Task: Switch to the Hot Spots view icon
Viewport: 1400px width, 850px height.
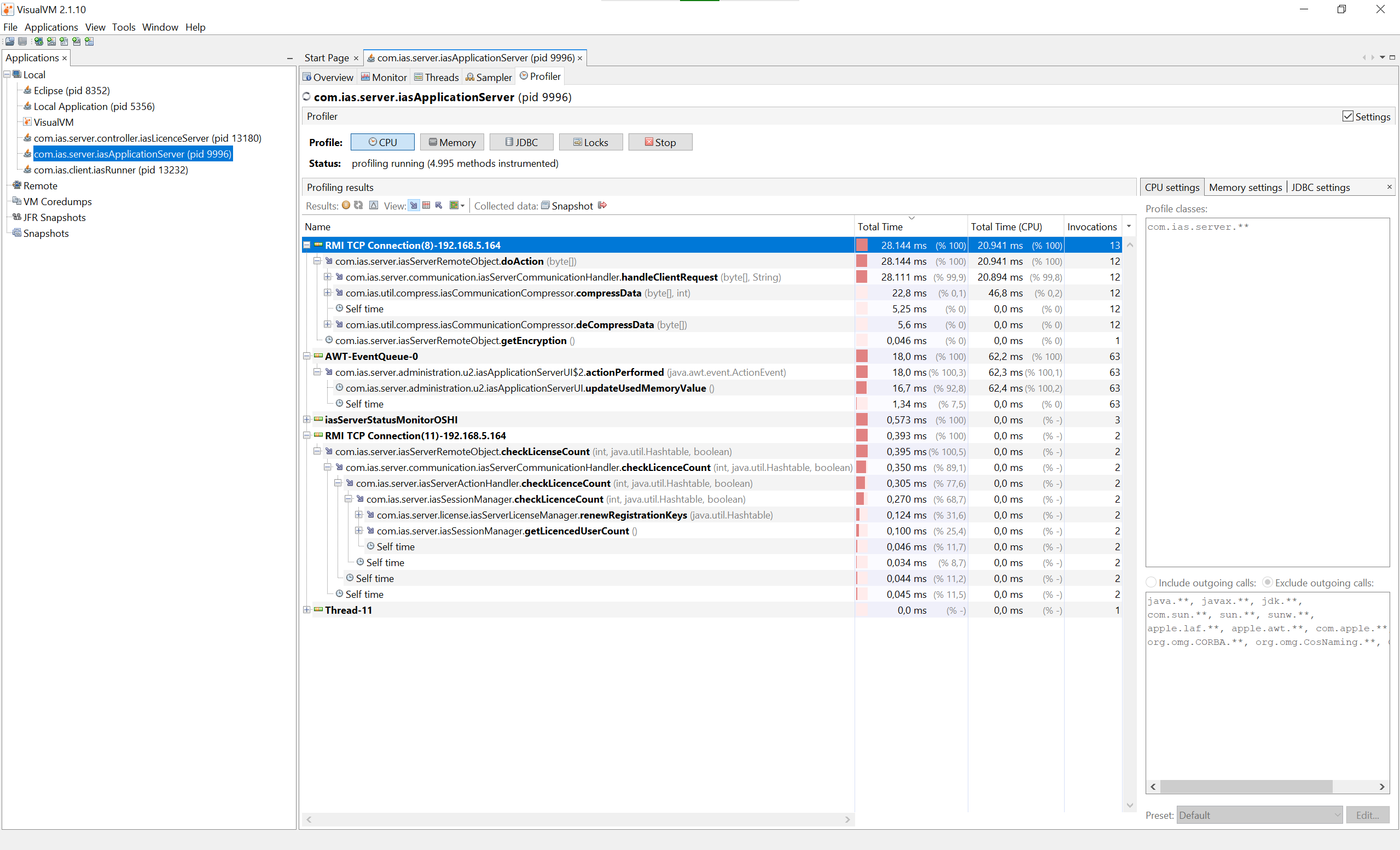Action: pos(426,206)
